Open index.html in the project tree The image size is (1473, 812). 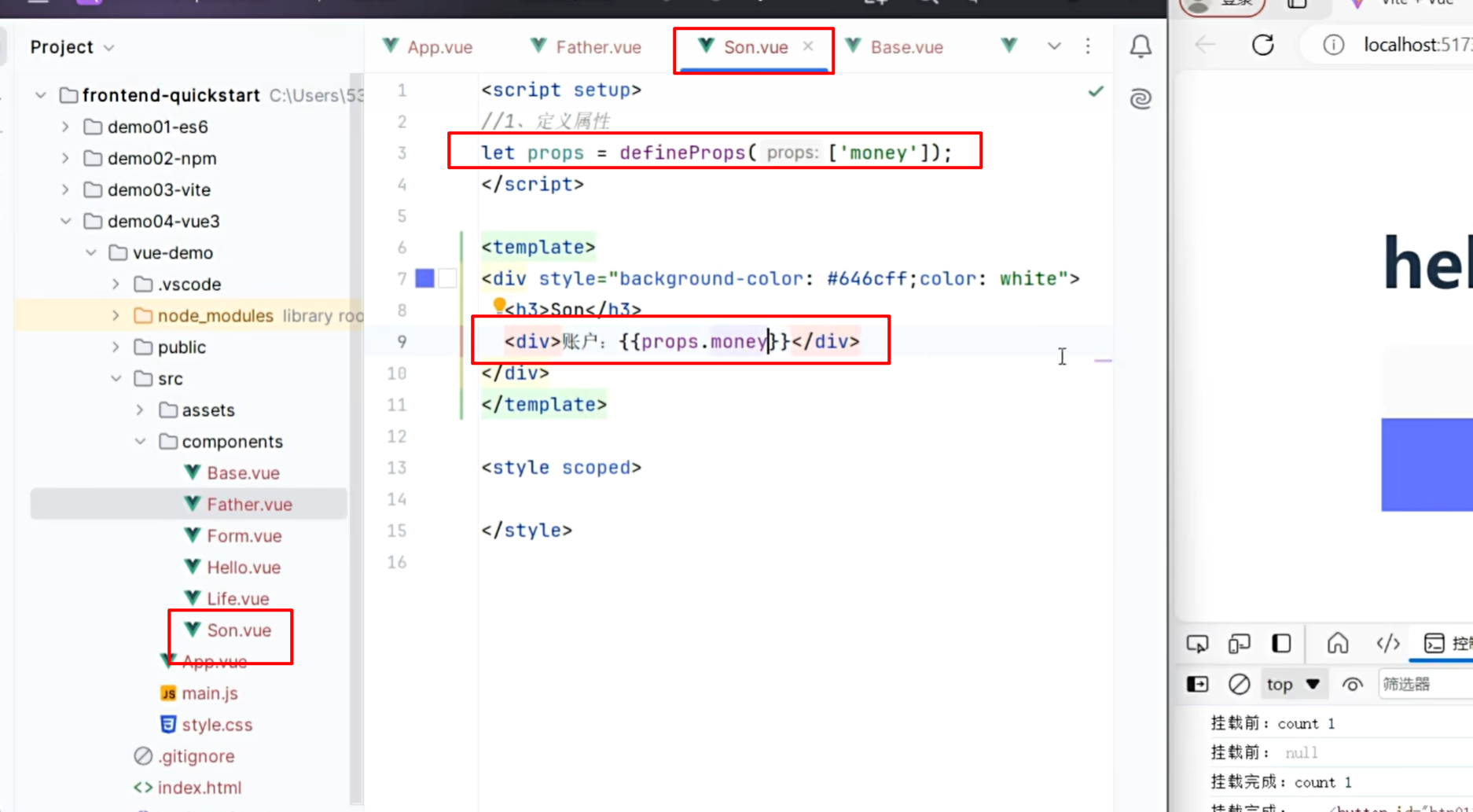pyautogui.click(x=188, y=787)
